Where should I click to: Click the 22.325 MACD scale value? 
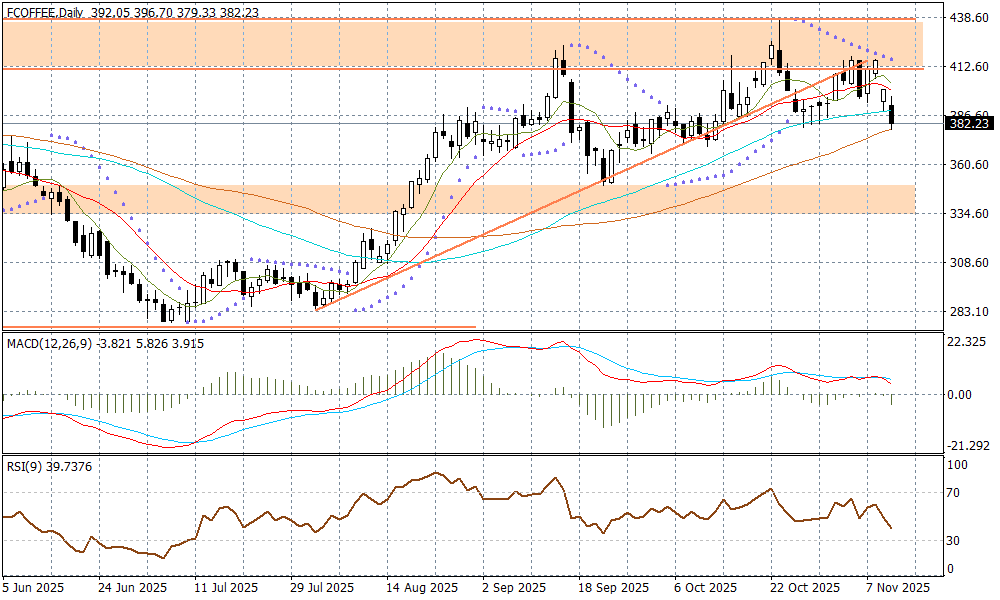(967, 342)
